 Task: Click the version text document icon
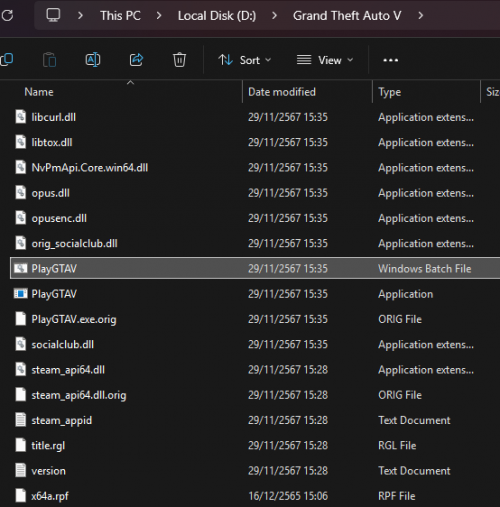coord(21,471)
